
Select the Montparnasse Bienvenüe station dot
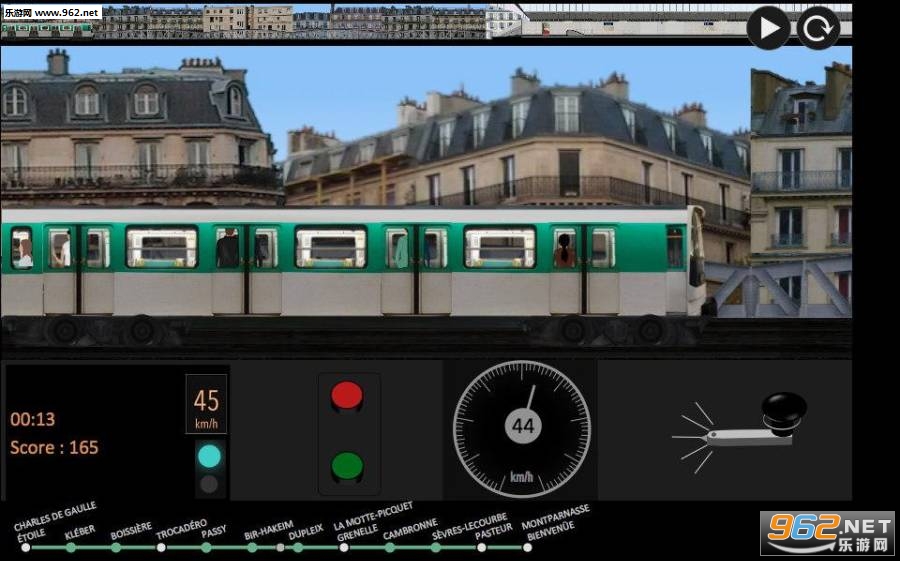[527, 547]
